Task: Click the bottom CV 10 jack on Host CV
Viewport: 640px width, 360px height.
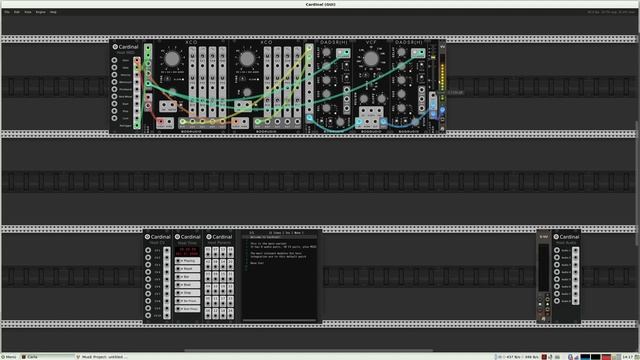Action: (x=148, y=316)
